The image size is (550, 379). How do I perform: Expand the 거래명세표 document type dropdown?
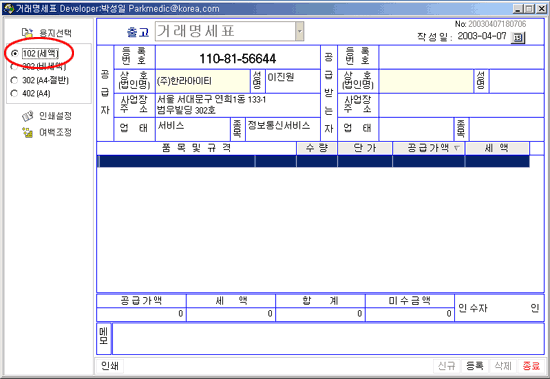[300, 31]
